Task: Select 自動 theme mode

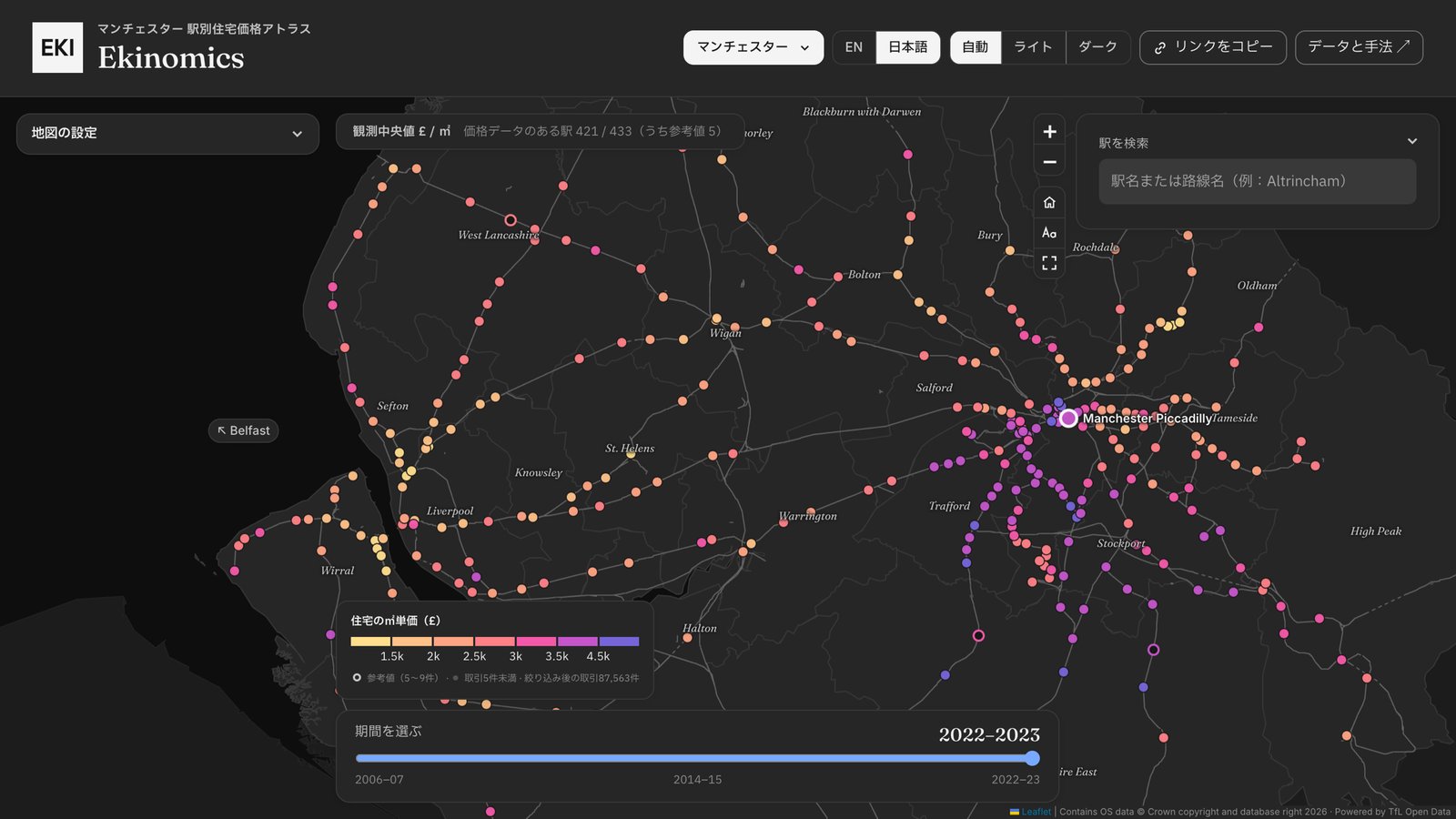Action: point(976,47)
